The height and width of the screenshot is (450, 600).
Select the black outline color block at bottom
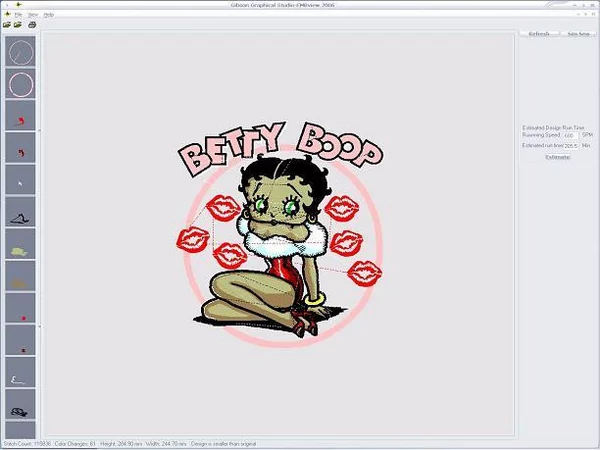20,405
